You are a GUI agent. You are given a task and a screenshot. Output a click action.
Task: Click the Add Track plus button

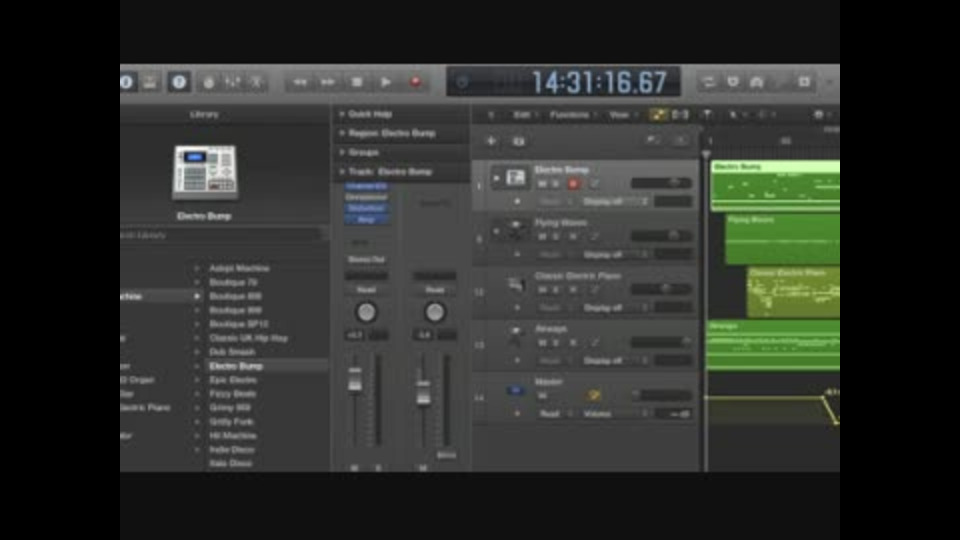pos(491,141)
